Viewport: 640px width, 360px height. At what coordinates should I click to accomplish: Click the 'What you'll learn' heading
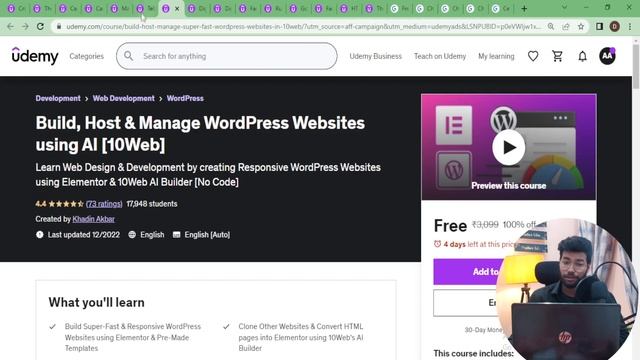click(97, 302)
